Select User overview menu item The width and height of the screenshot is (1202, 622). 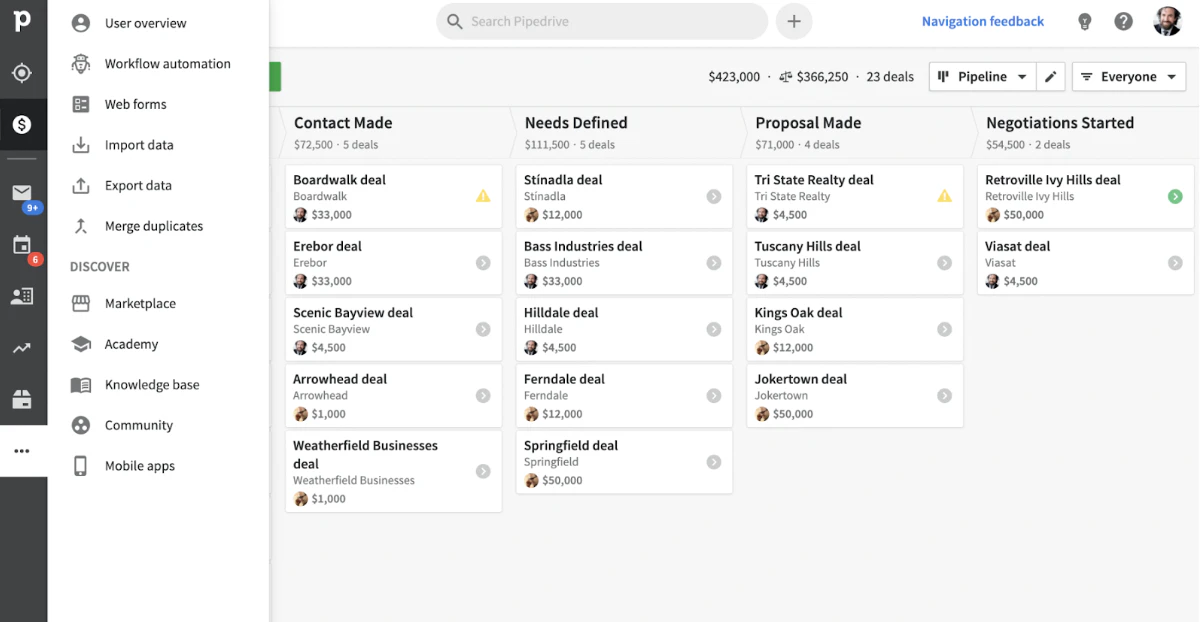click(158, 23)
